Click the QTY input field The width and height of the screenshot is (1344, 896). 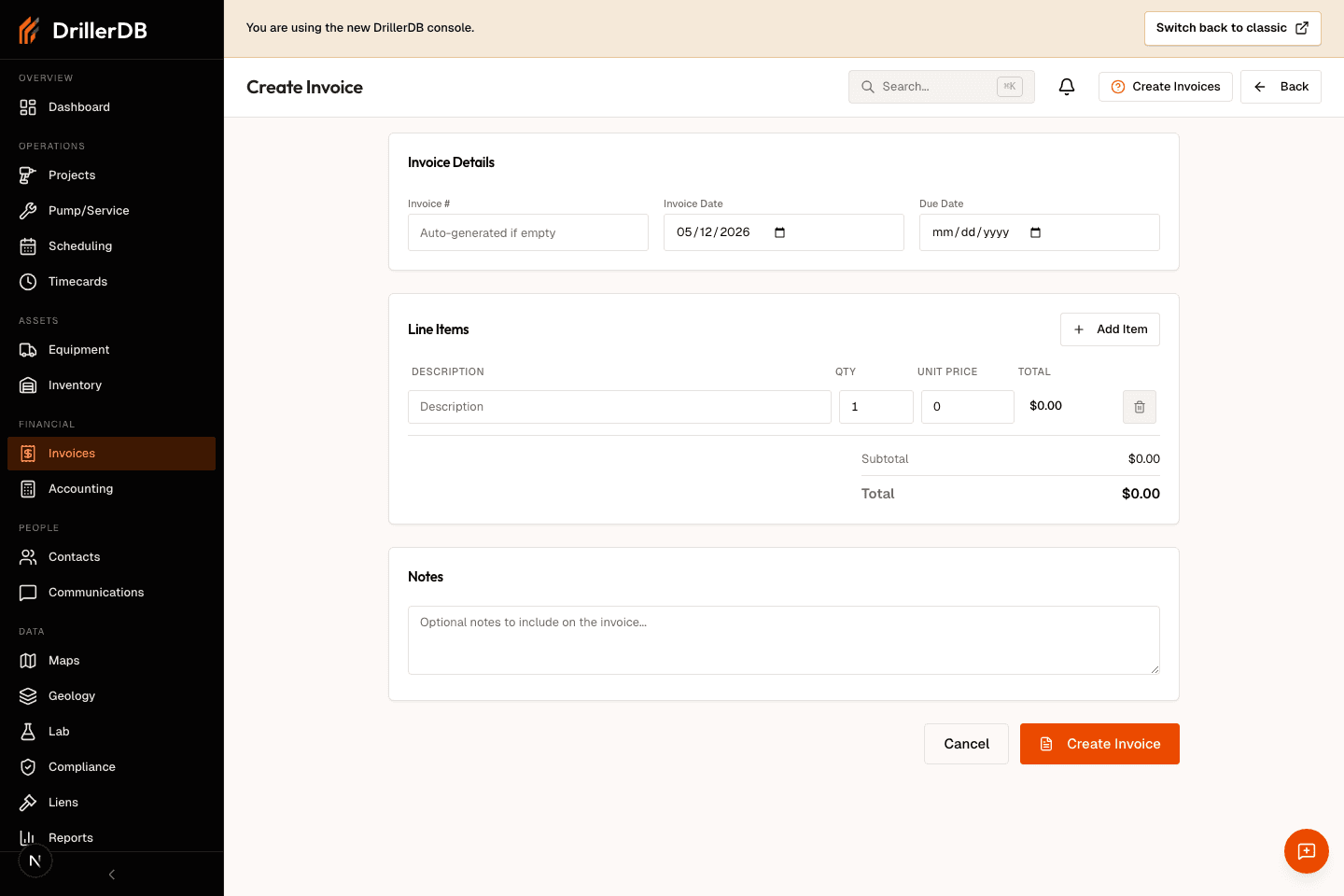876,407
